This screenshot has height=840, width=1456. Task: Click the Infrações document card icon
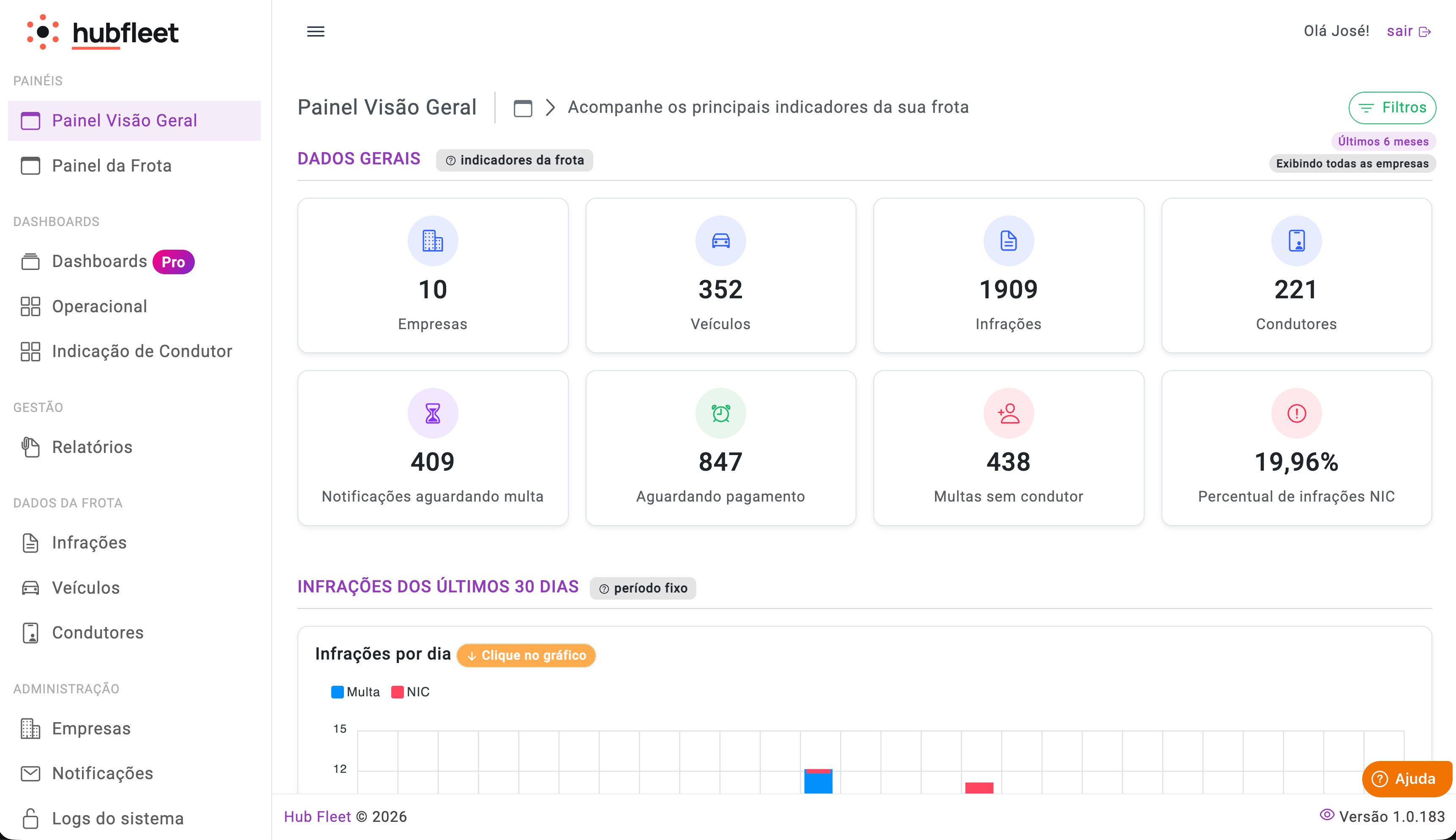tap(1009, 240)
